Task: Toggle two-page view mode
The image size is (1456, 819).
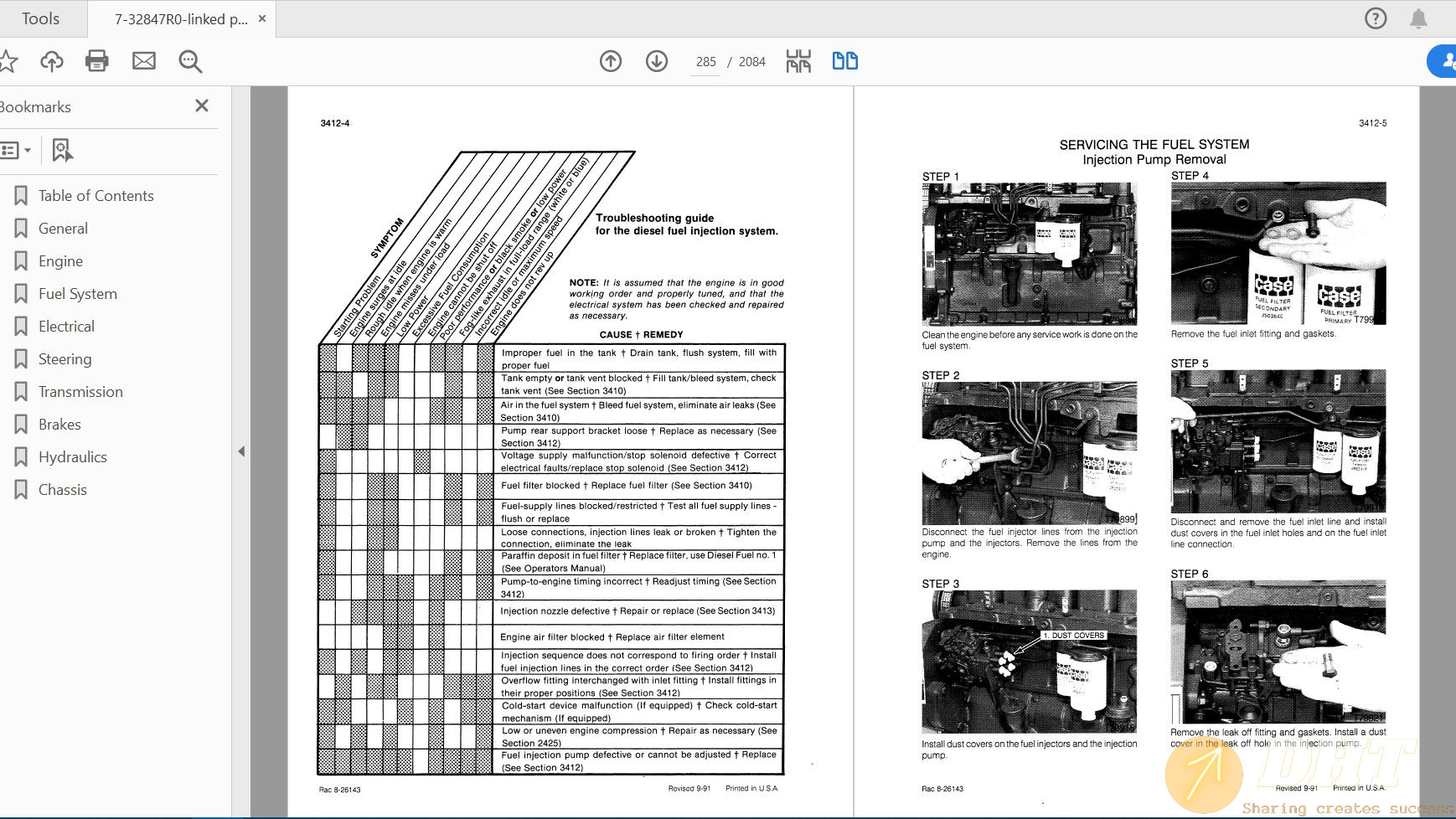Action: (844, 61)
